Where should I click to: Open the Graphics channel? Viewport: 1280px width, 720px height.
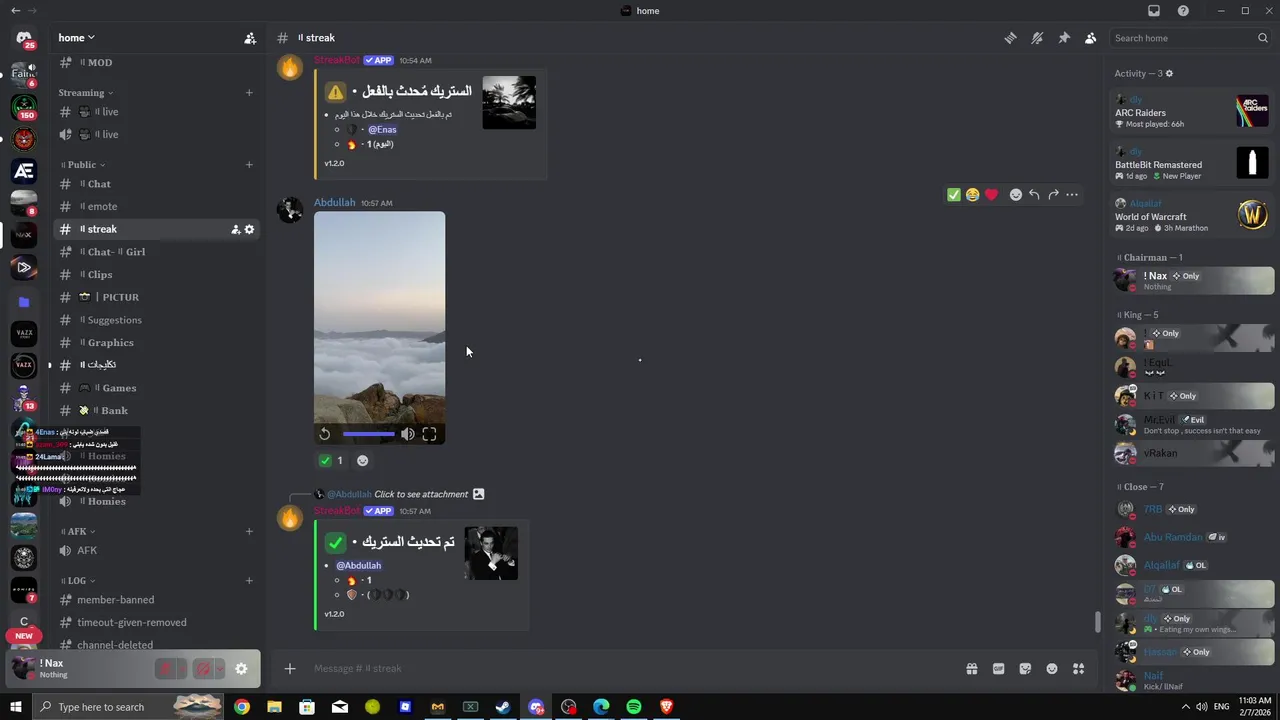pos(156,343)
